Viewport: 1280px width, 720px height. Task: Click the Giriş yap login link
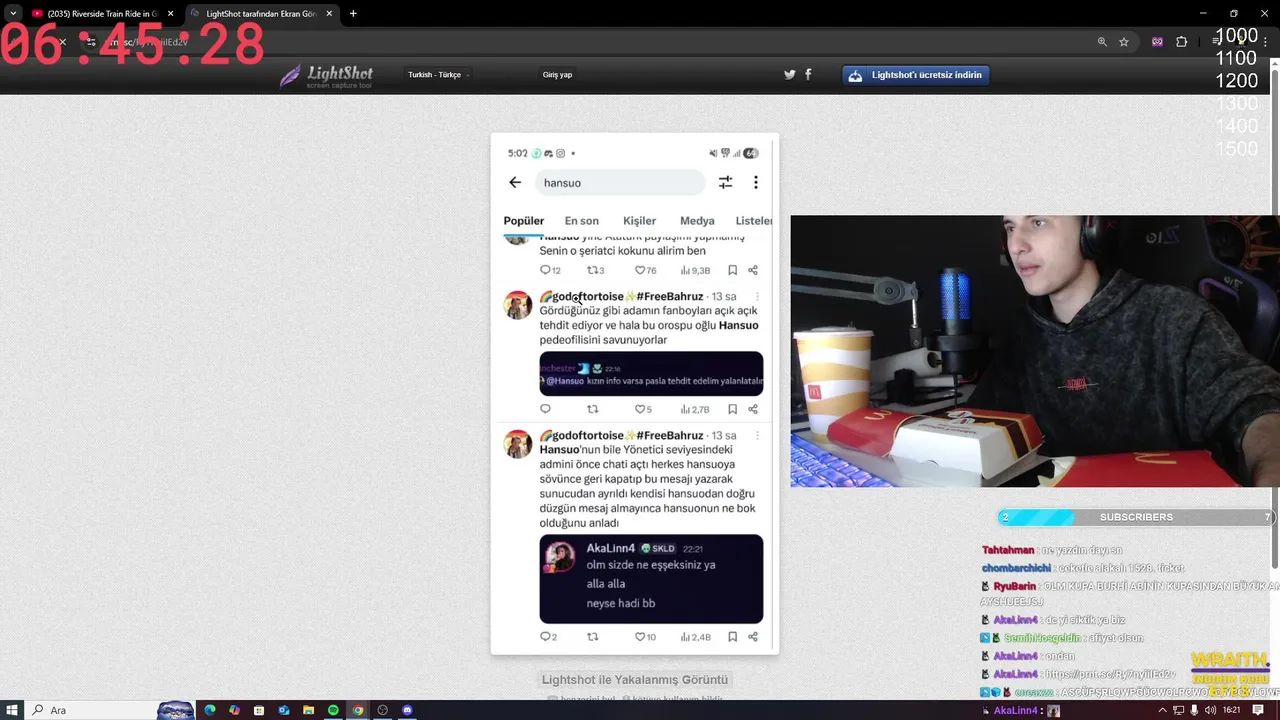tap(557, 75)
